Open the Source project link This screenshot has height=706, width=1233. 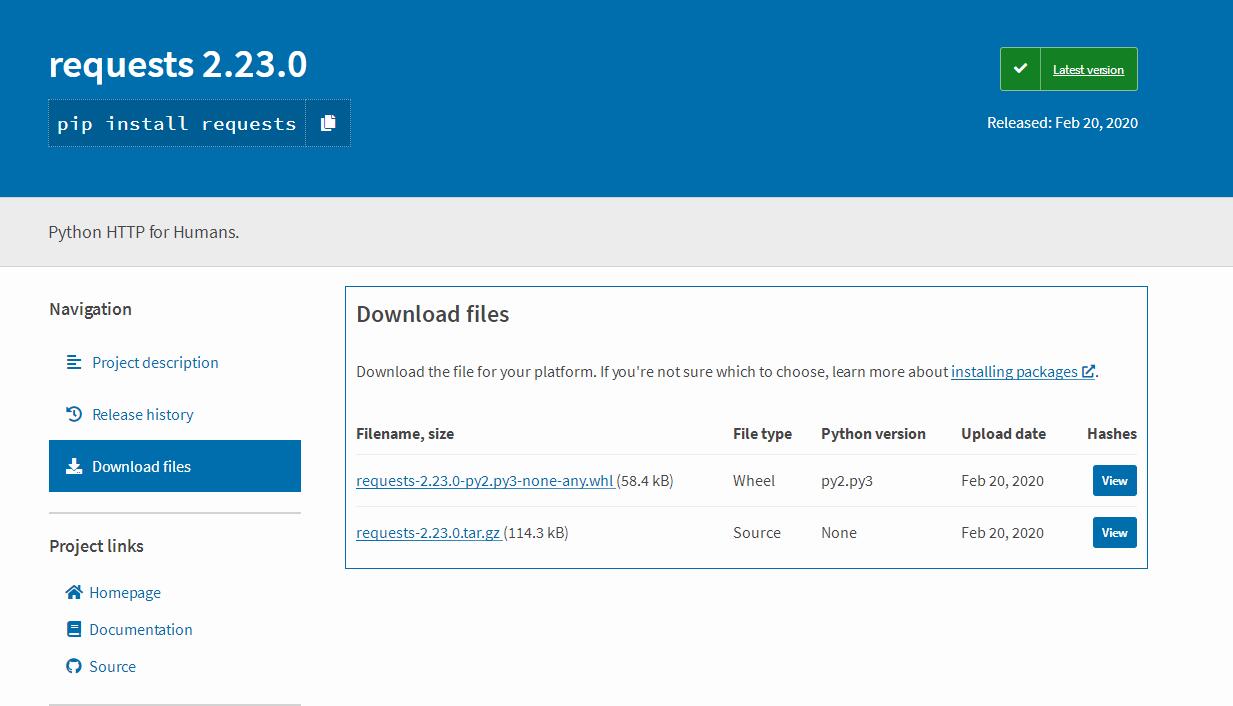112,666
